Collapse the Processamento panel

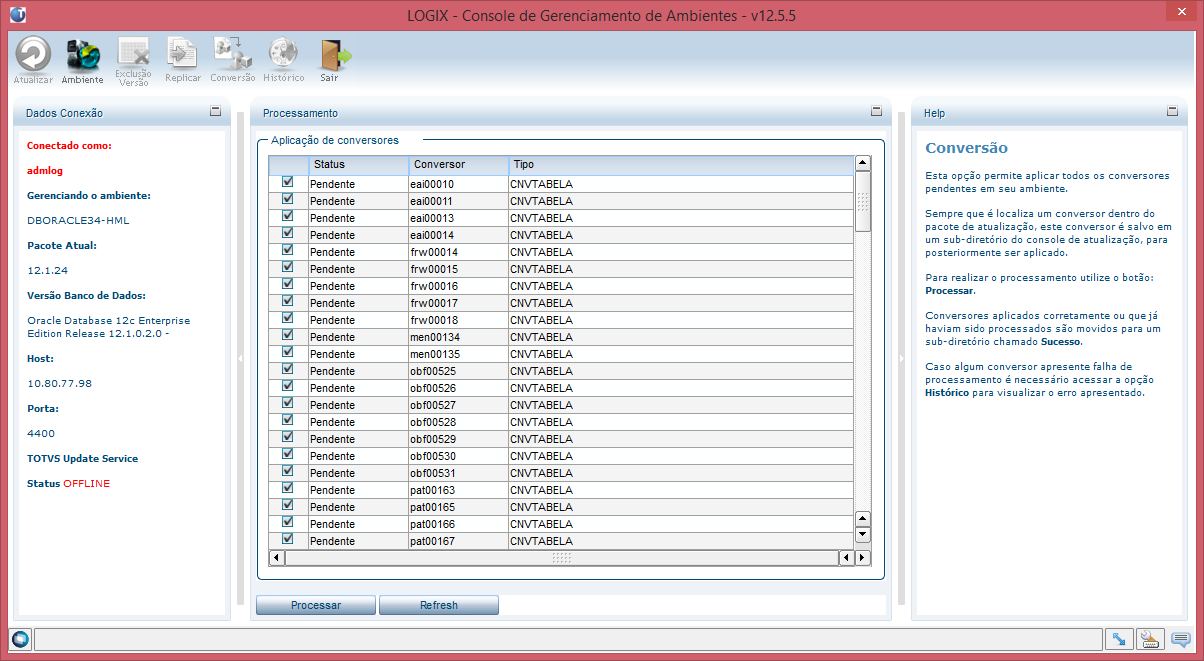point(876,112)
